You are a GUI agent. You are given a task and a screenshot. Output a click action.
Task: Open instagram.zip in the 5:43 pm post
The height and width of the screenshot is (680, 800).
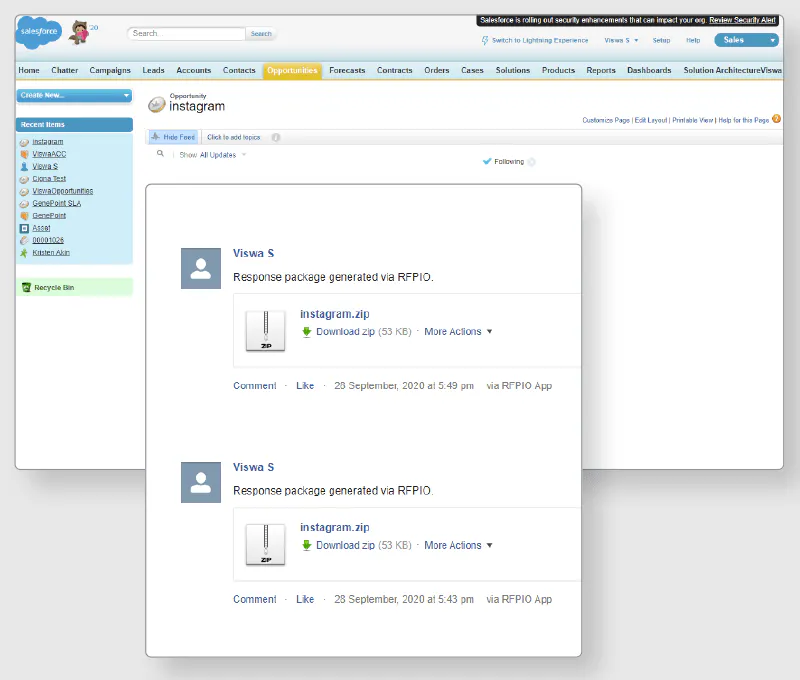coord(335,527)
